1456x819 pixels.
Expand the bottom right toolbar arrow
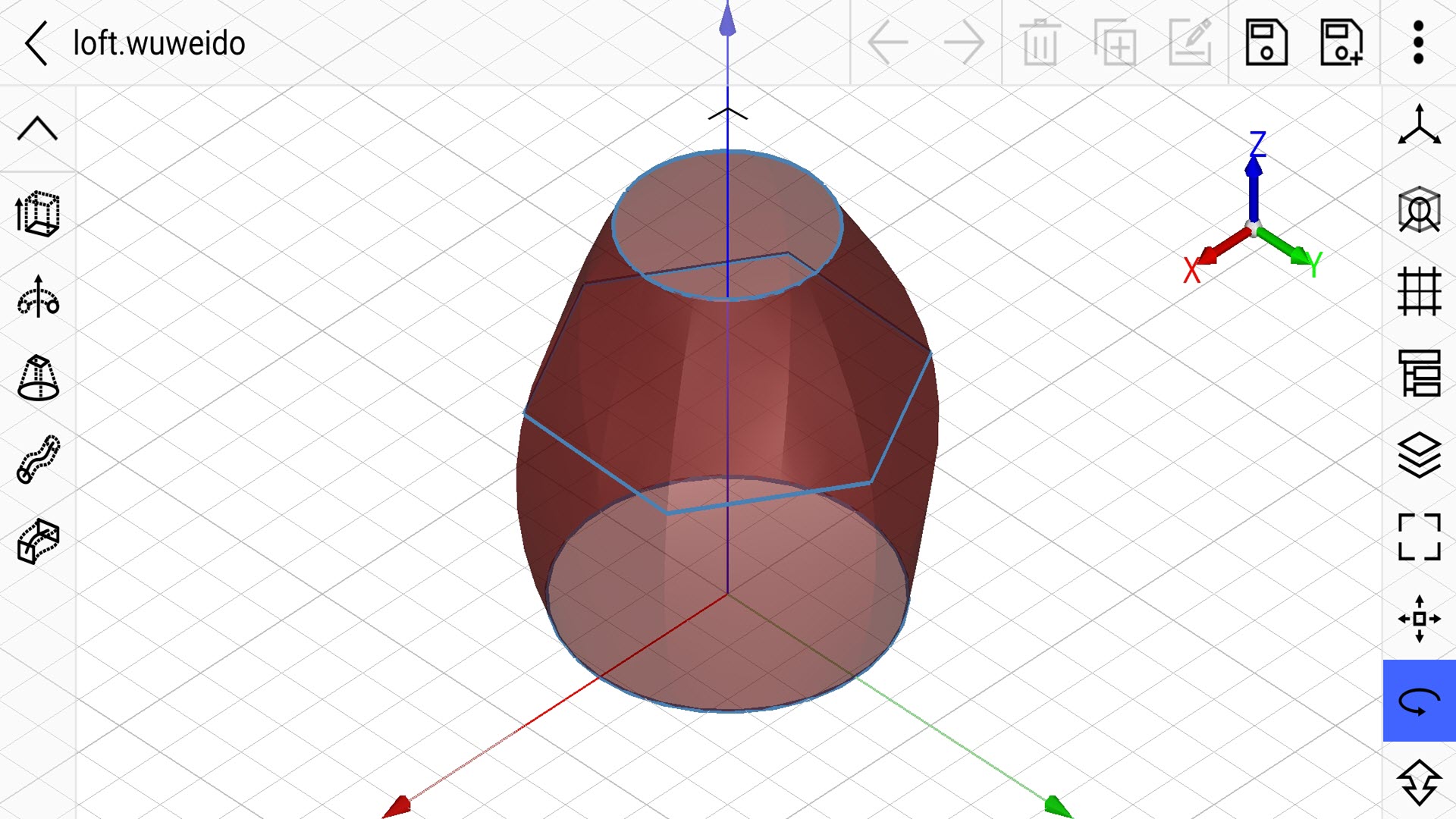[x=1419, y=783]
